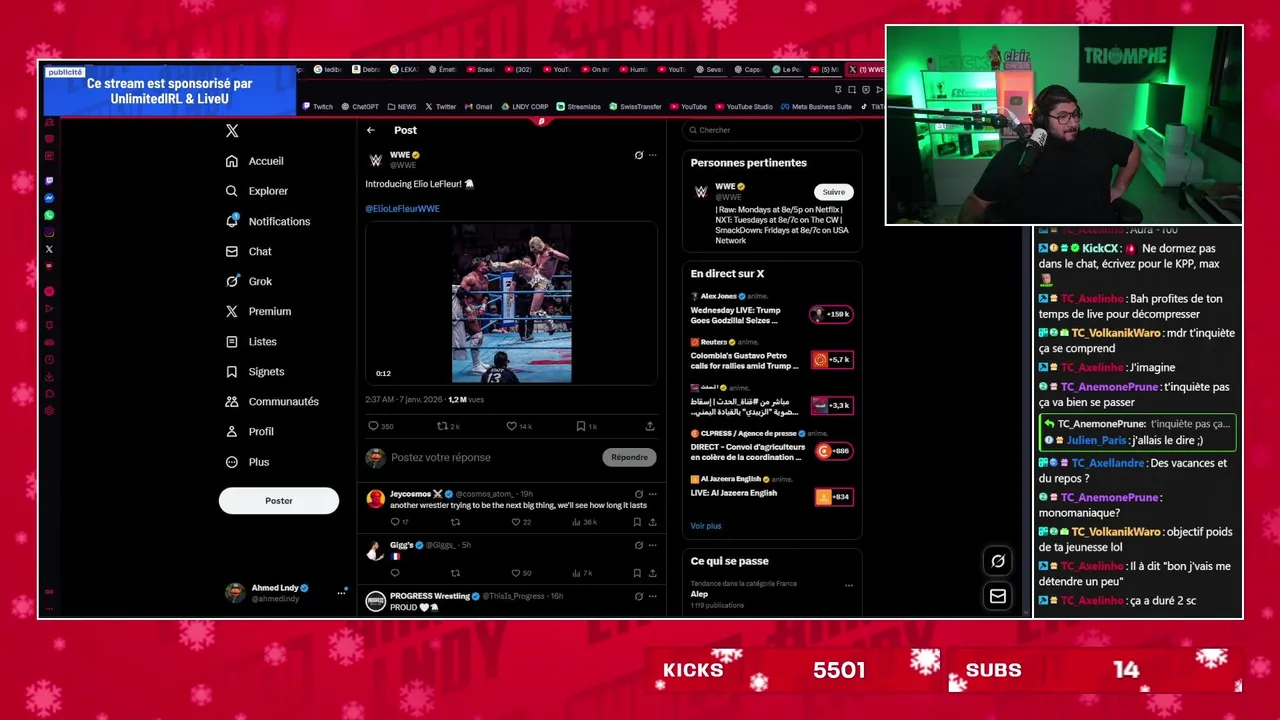Click share icon on WWE post
Screen dimensions: 1280x720
click(x=650, y=426)
